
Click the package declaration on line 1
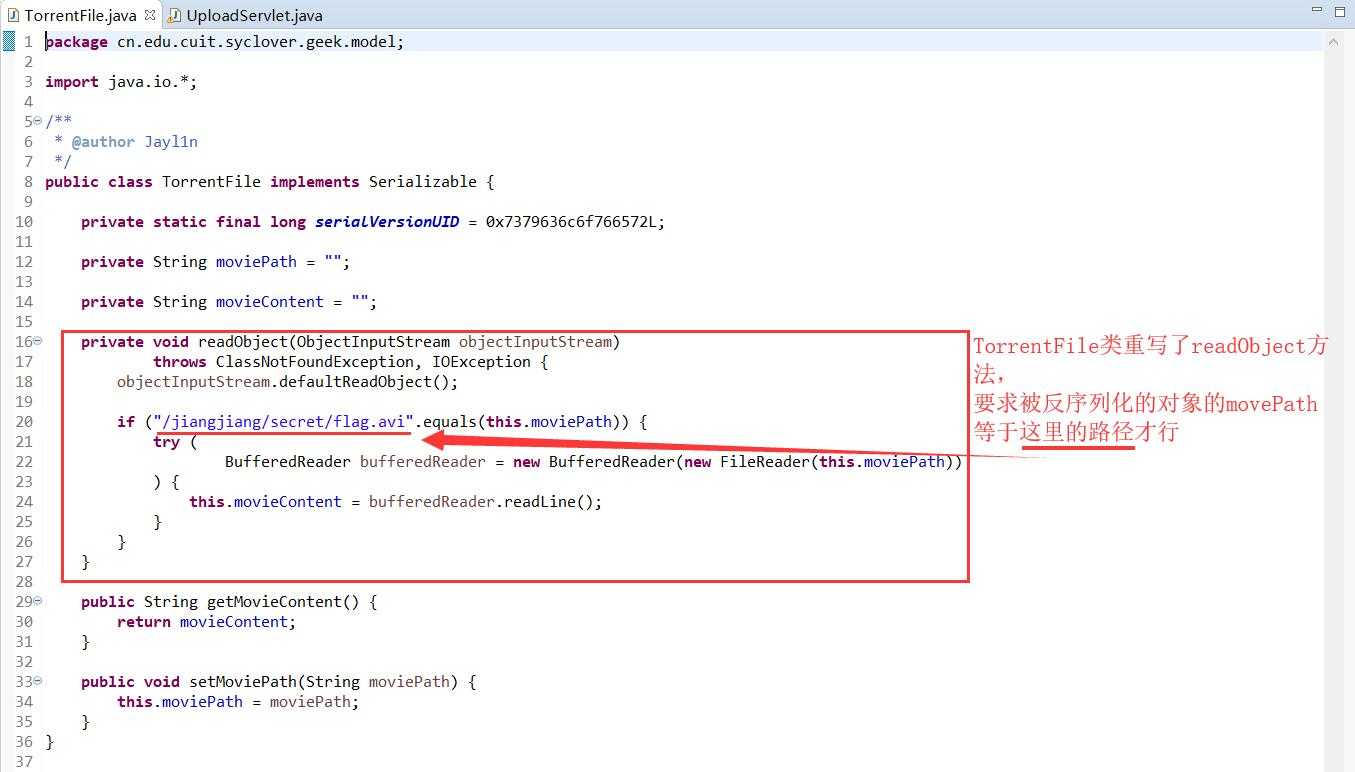pos(225,41)
